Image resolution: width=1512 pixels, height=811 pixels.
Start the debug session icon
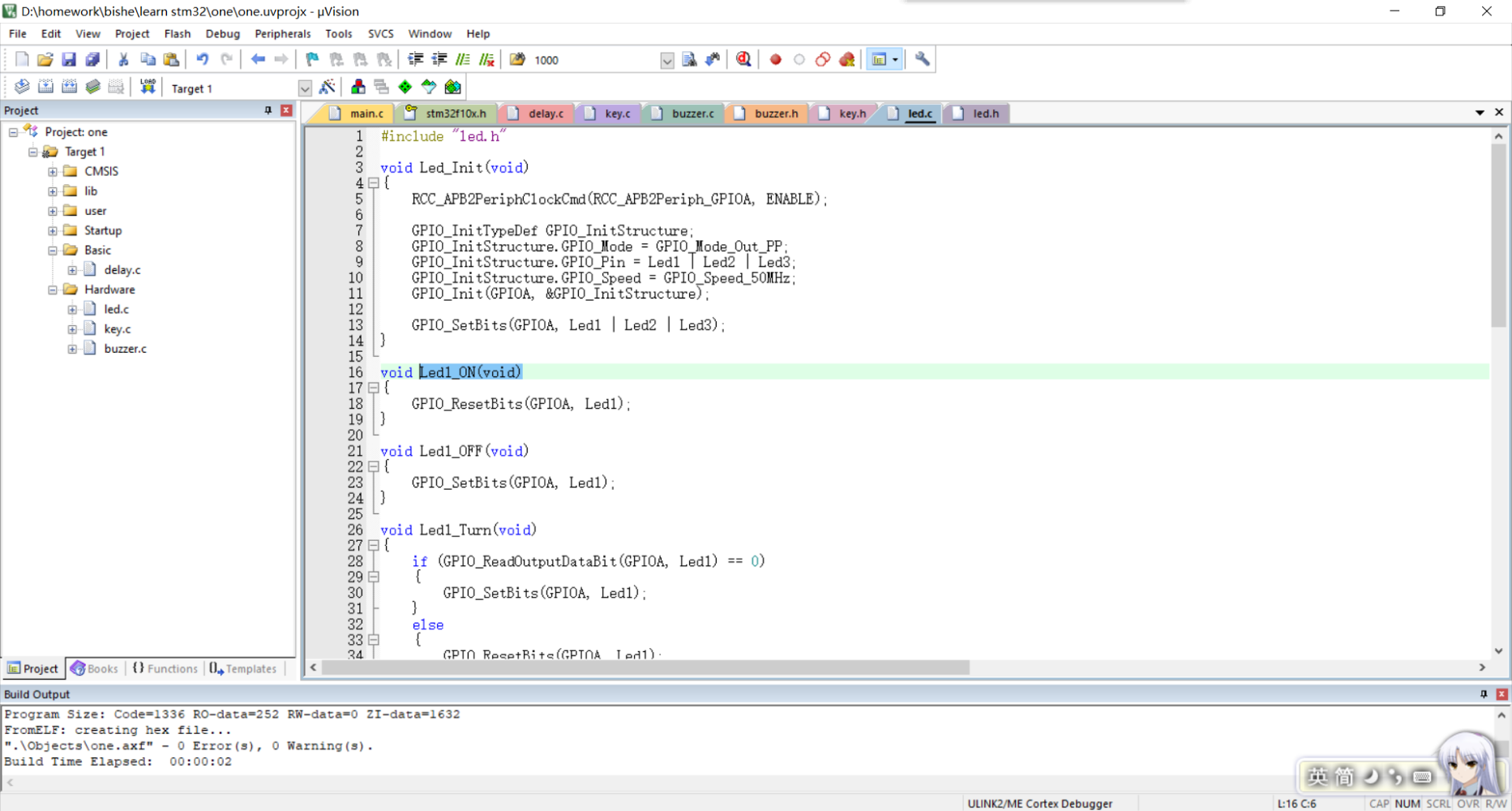pyautogui.click(x=743, y=59)
